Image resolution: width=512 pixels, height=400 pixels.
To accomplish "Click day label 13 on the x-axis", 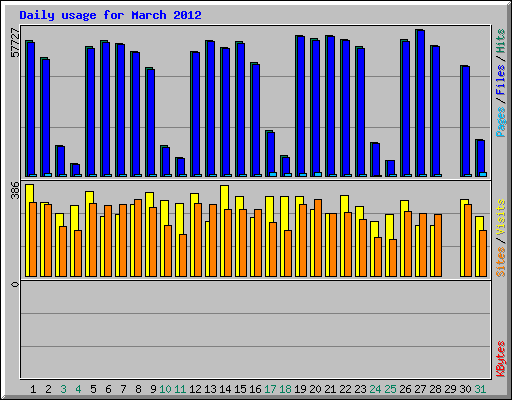I will click(210, 389).
